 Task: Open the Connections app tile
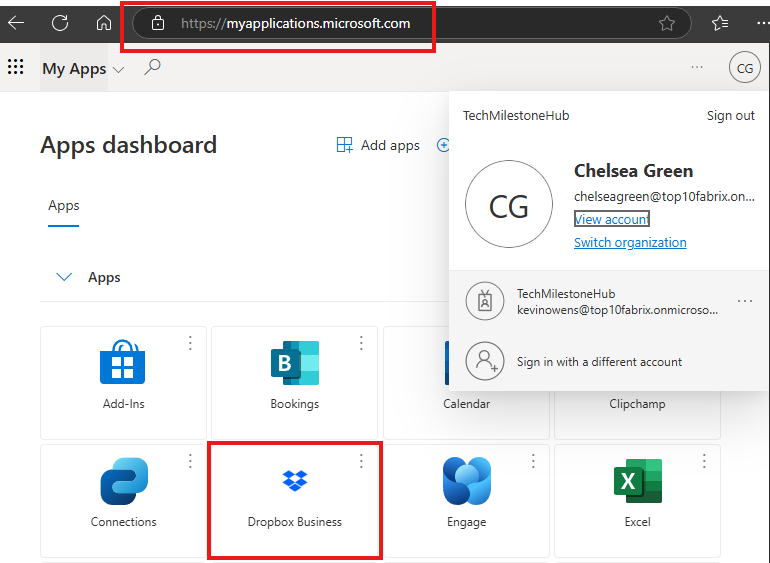(x=123, y=501)
